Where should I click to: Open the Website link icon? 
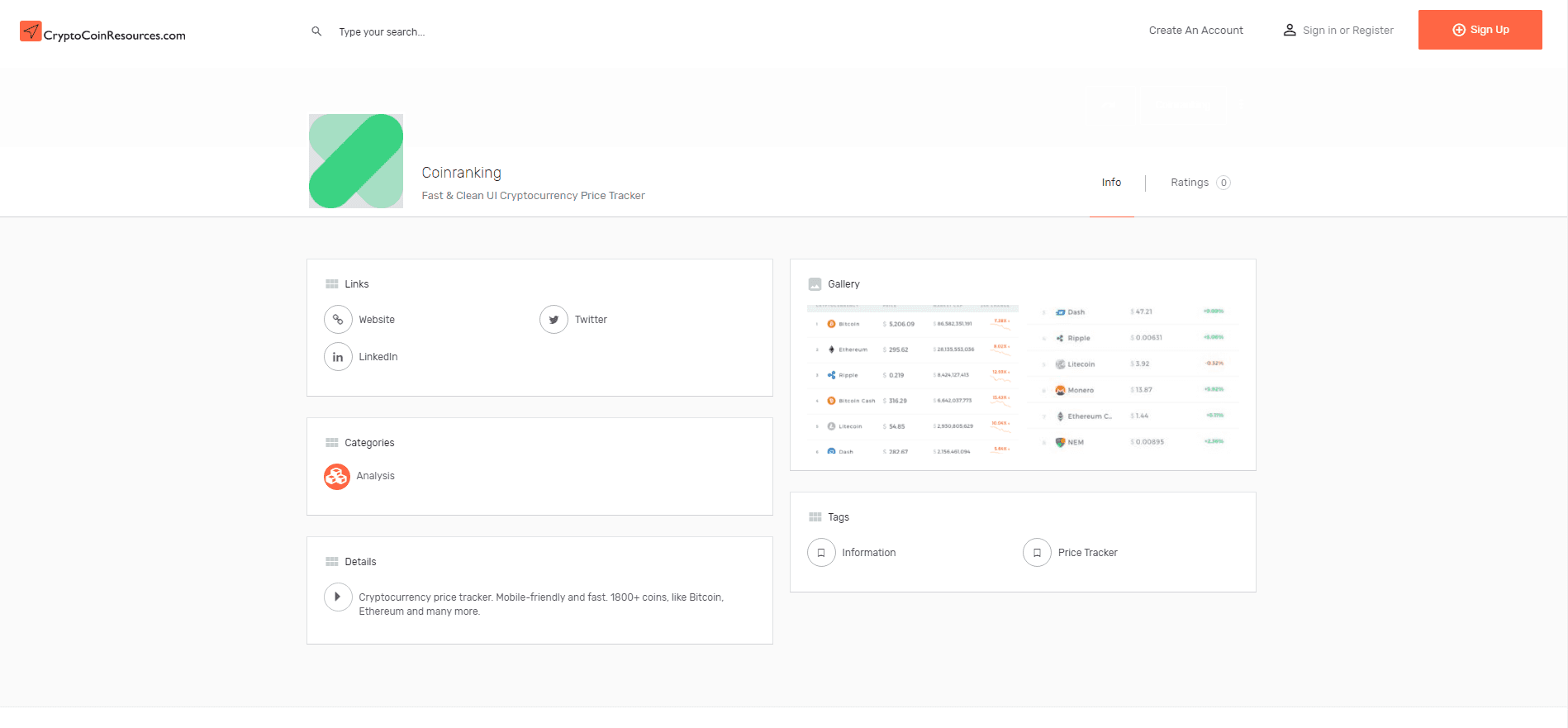(x=338, y=320)
